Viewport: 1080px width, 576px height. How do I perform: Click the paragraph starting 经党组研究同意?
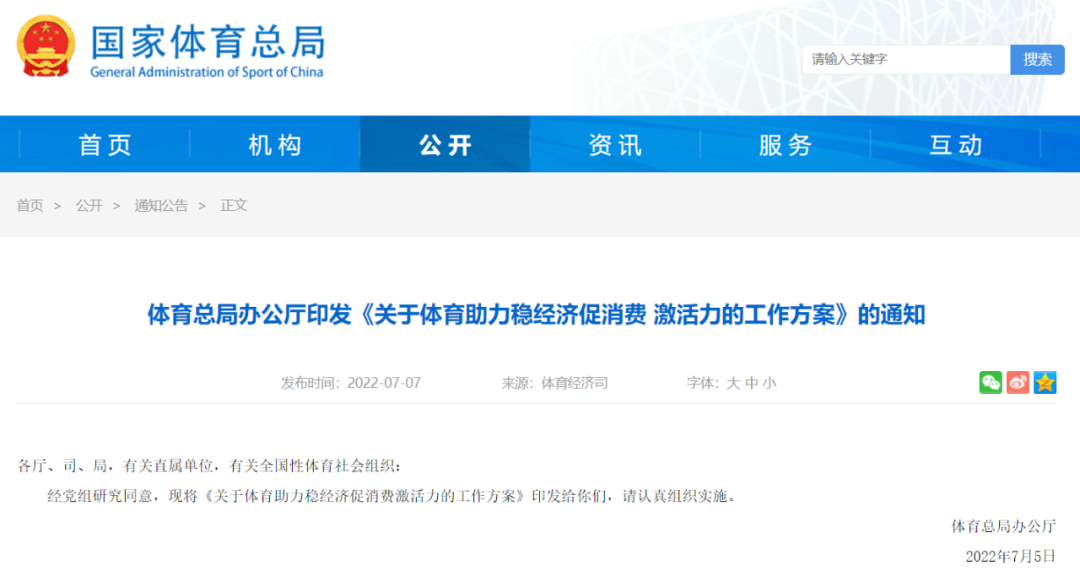pos(394,496)
